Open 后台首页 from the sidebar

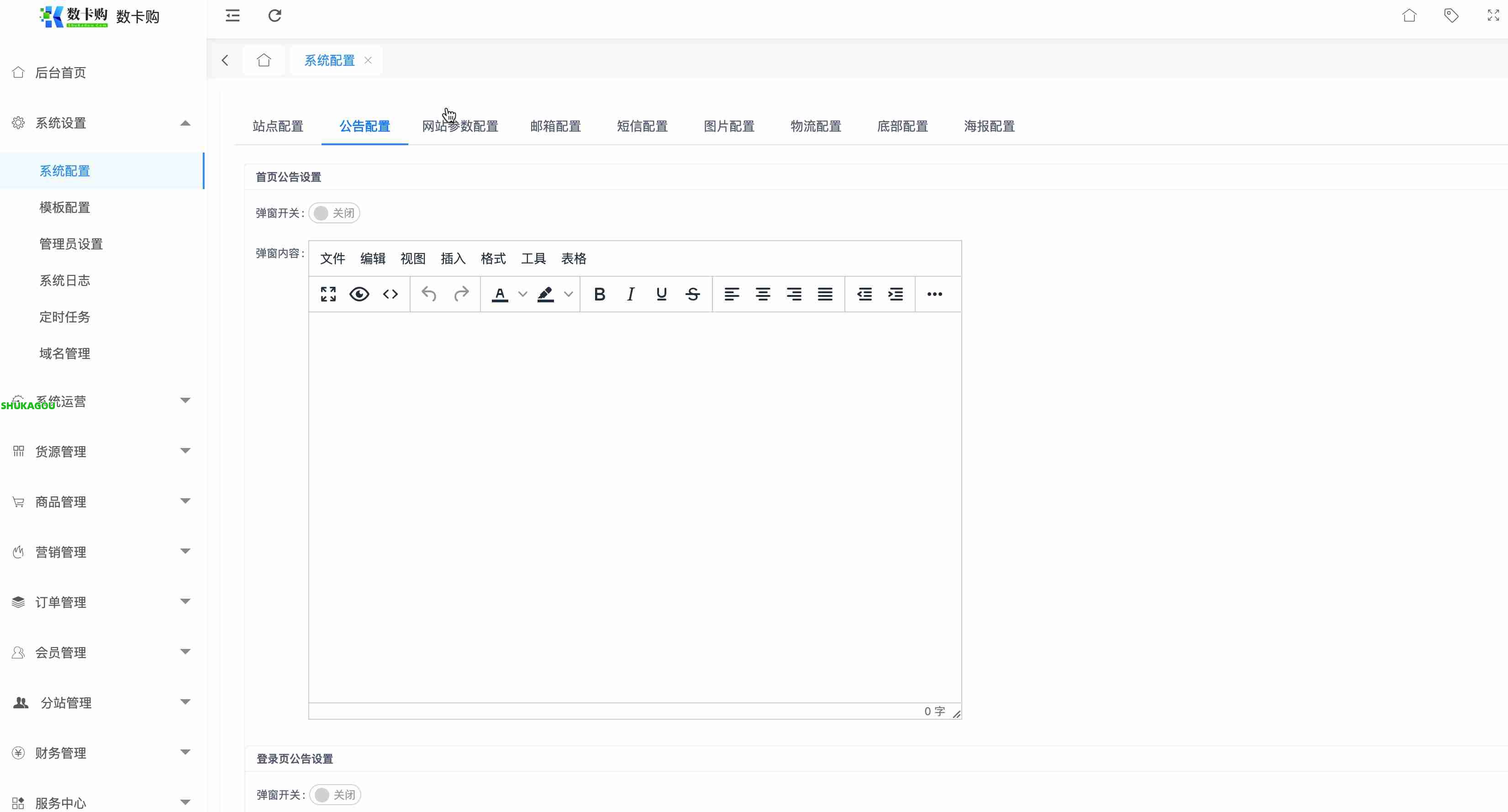60,73
